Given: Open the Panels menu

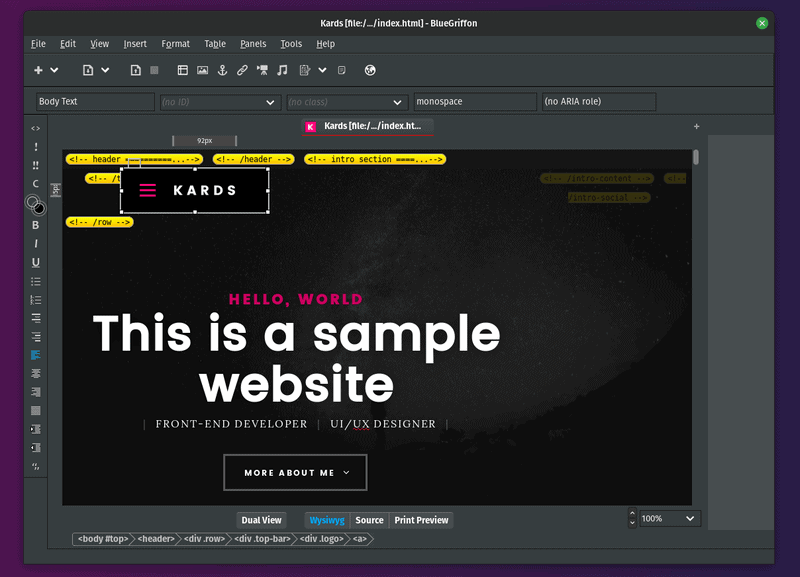Looking at the screenshot, I should pos(253,44).
